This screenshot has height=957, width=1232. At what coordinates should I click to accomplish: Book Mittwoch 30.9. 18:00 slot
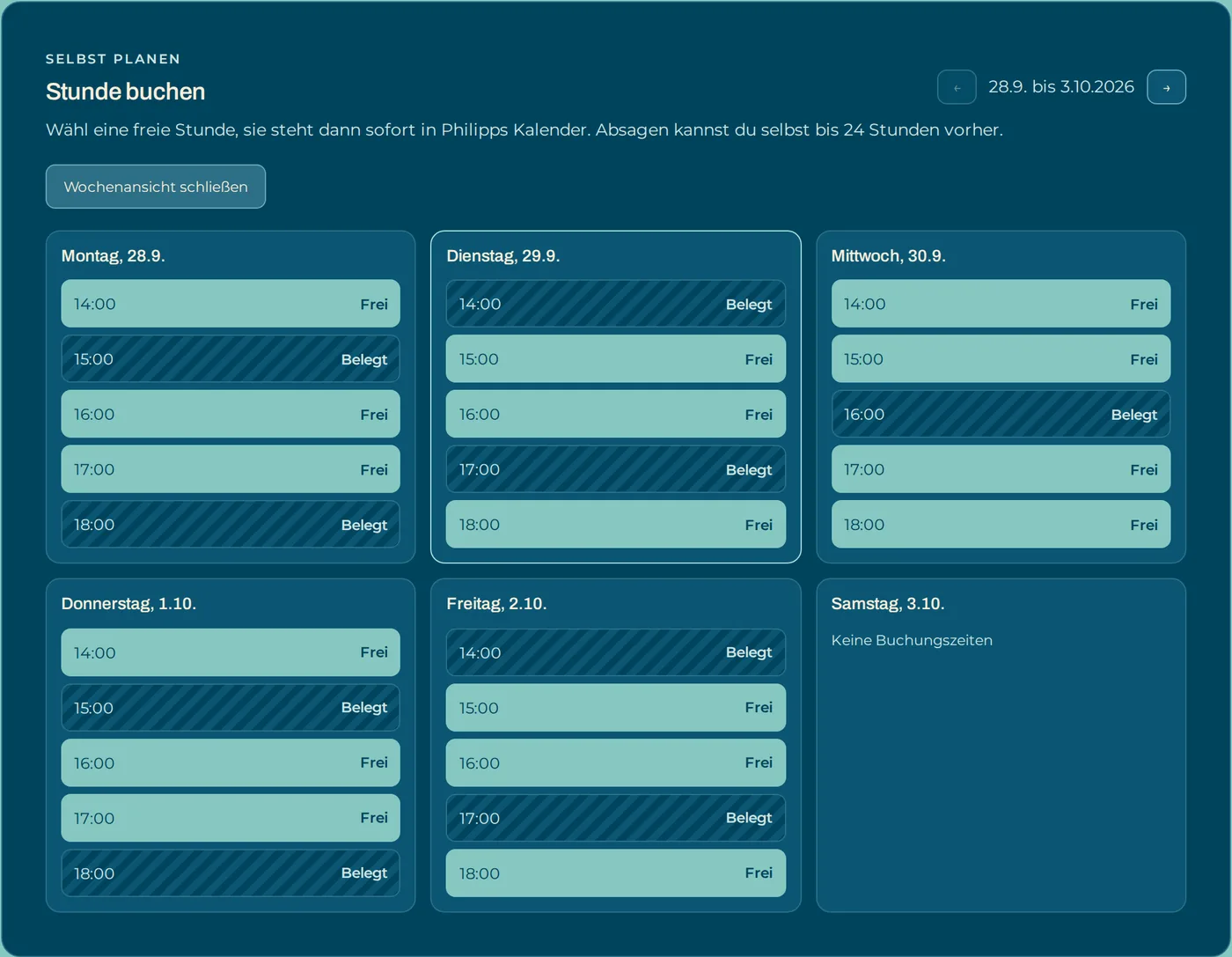1001,525
